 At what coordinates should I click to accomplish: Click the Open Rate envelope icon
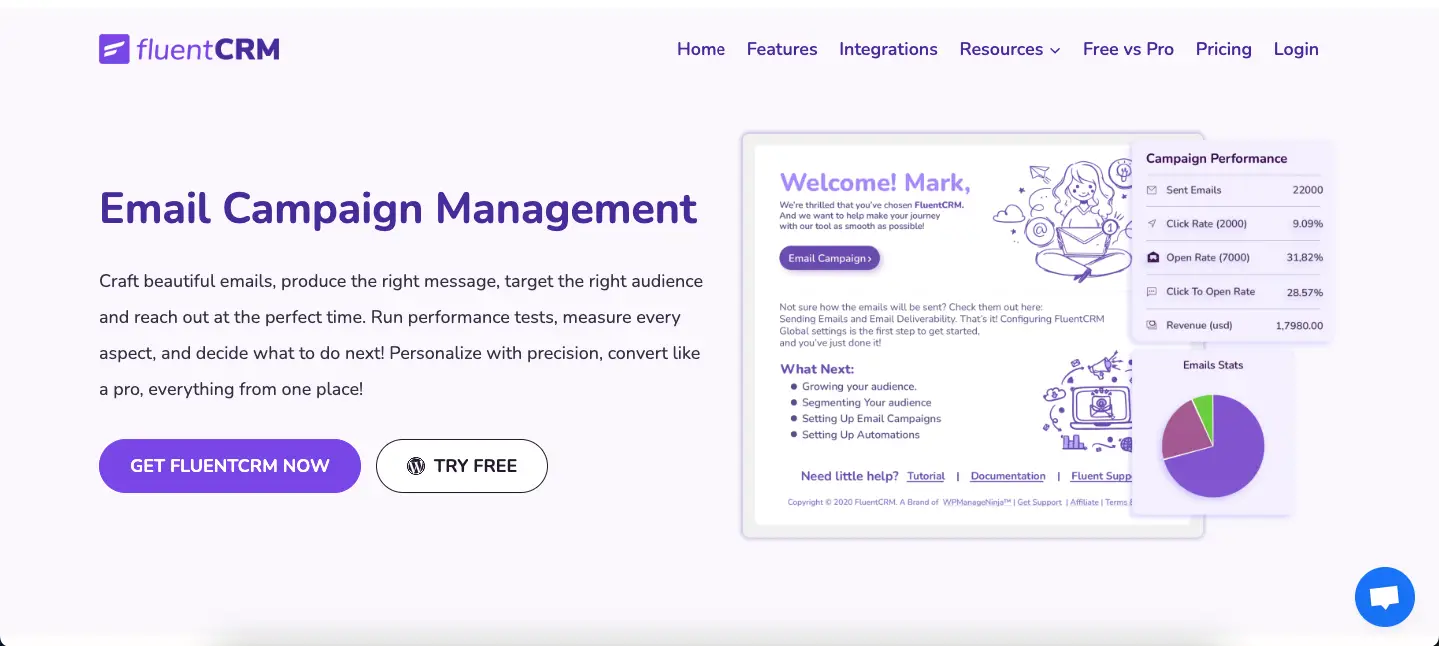point(1152,258)
